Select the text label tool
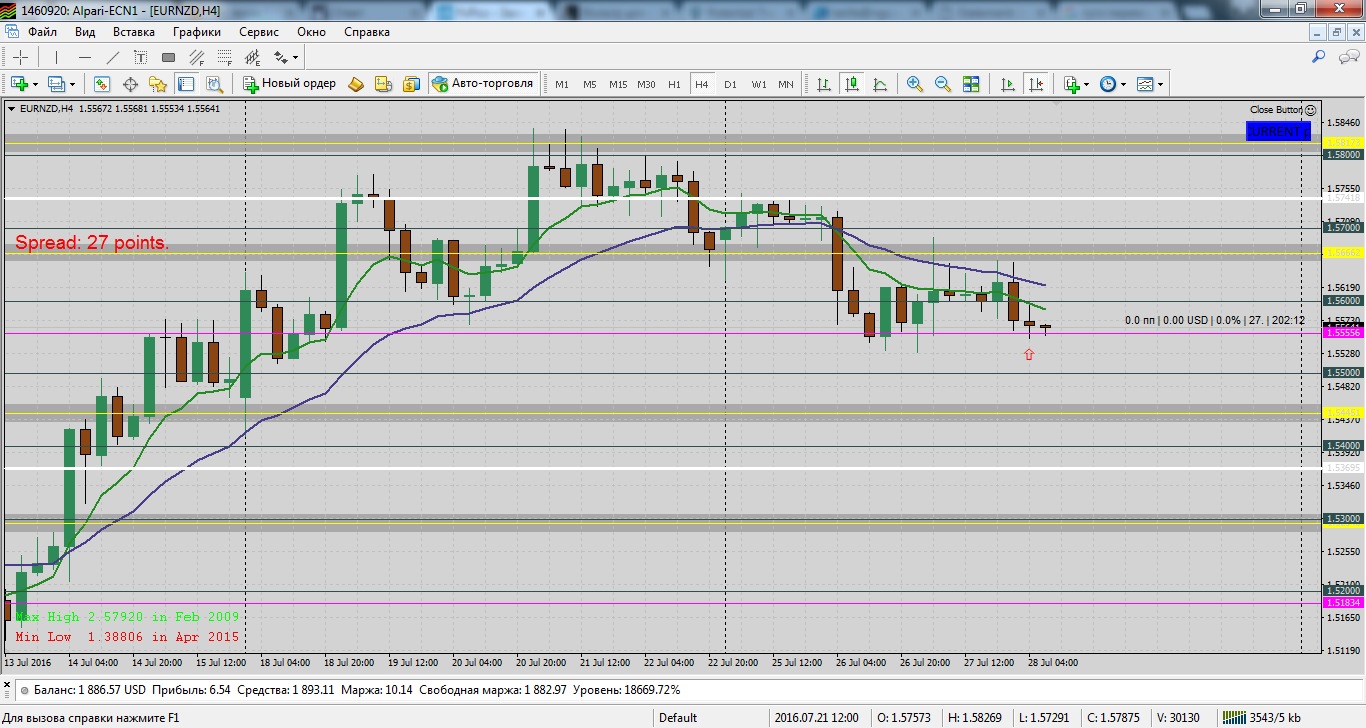This screenshot has width=1366, height=728. (141, 57)
